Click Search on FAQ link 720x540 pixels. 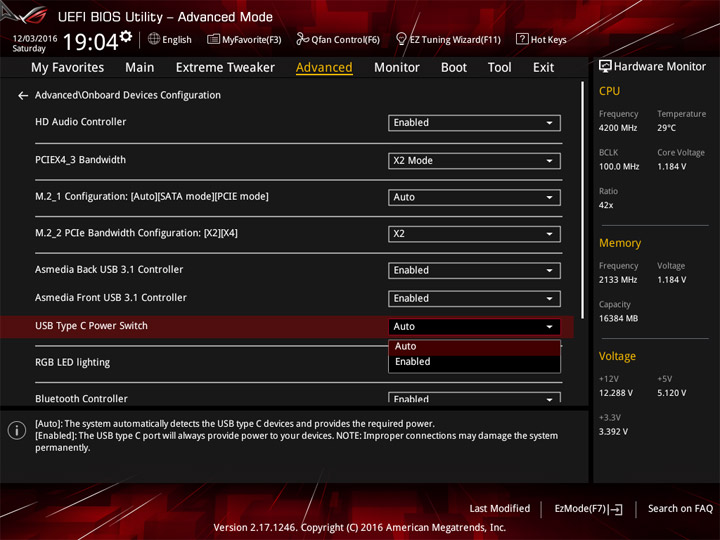point(680,508)
